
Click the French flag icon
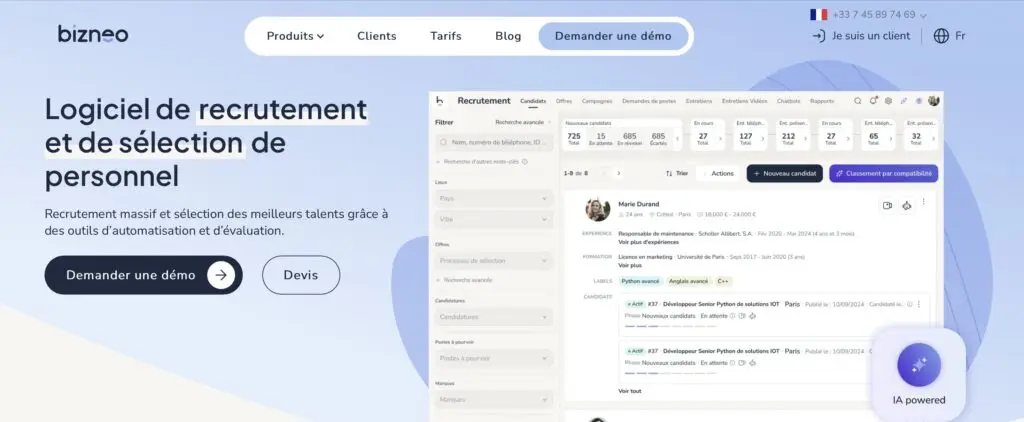coord(818,14)
